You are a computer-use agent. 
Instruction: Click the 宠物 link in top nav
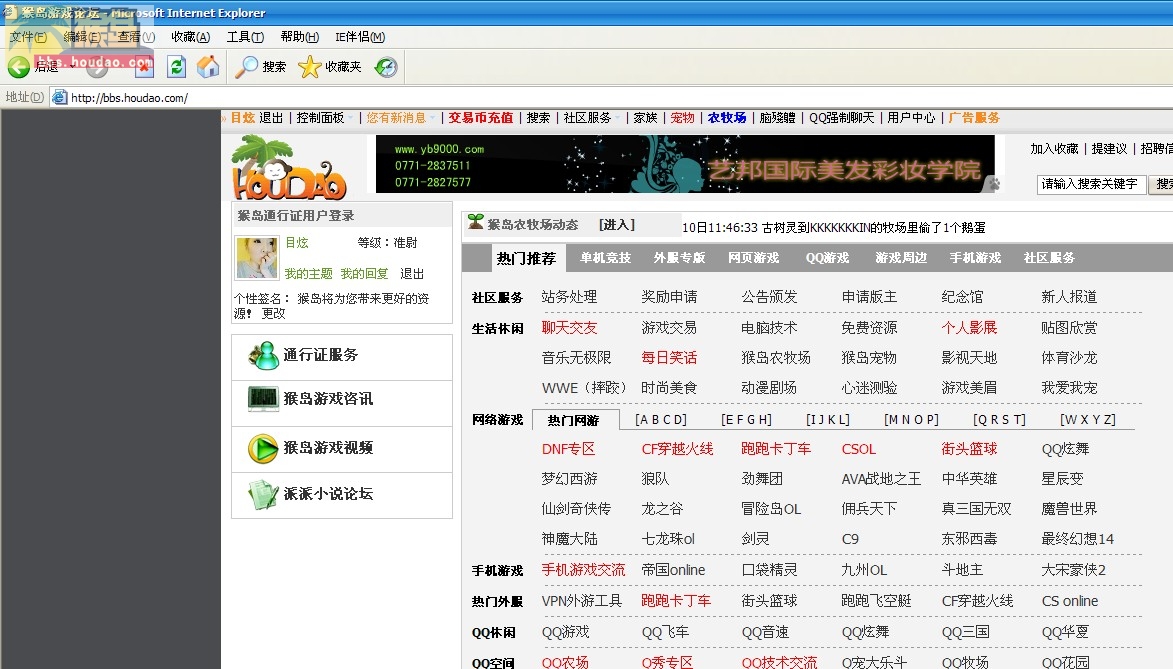pos(682,118)
